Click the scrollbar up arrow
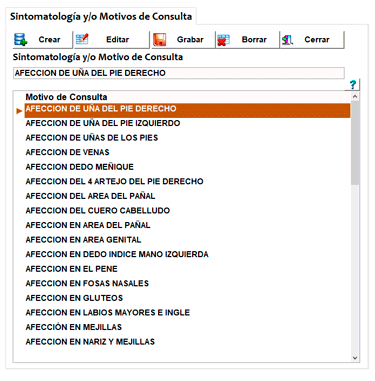This screenshot has width=375, height=381. [355, 97]
